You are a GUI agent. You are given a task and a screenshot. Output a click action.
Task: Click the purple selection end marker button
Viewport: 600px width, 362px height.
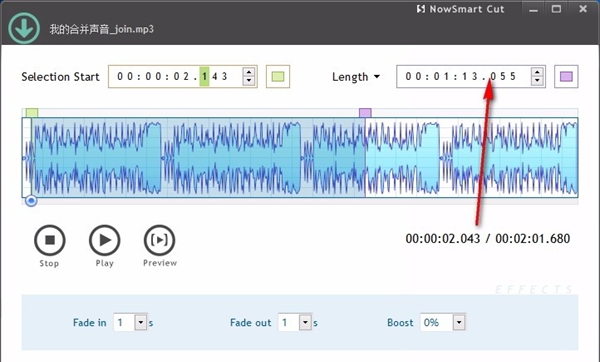(566, 77)
